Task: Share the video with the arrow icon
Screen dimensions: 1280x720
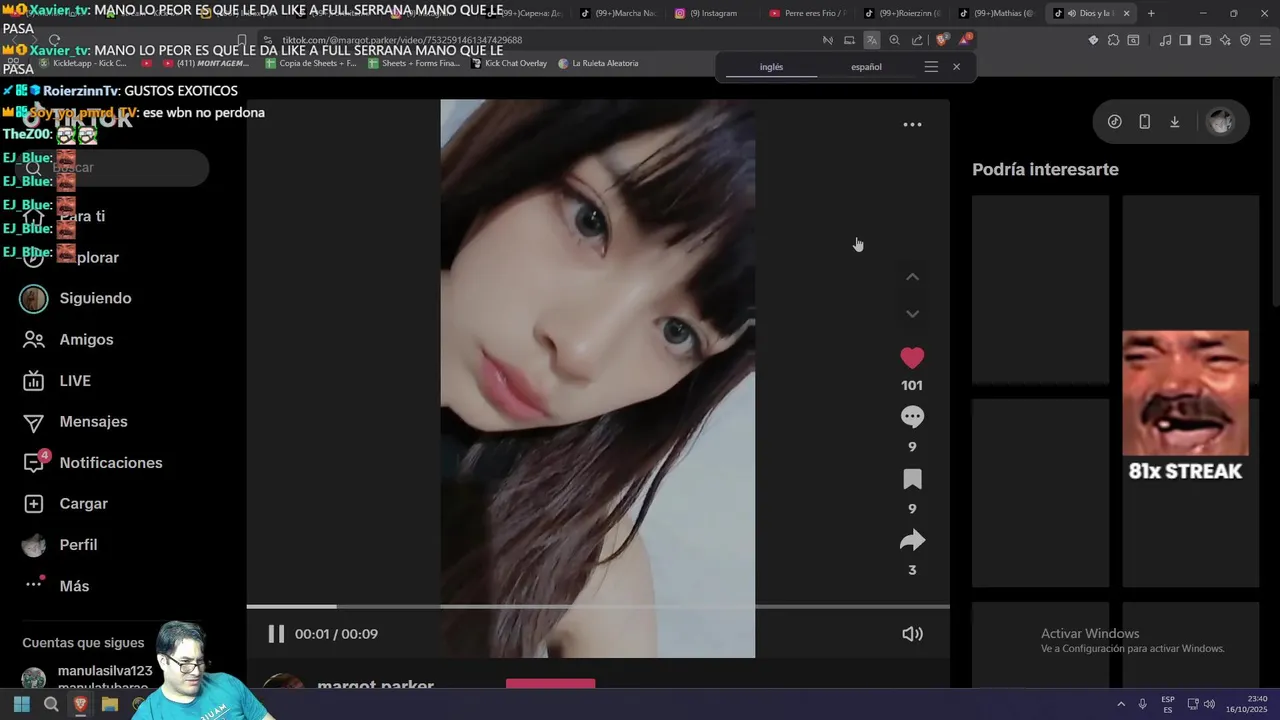Action: pyautogui.click(x=912, y=541)
